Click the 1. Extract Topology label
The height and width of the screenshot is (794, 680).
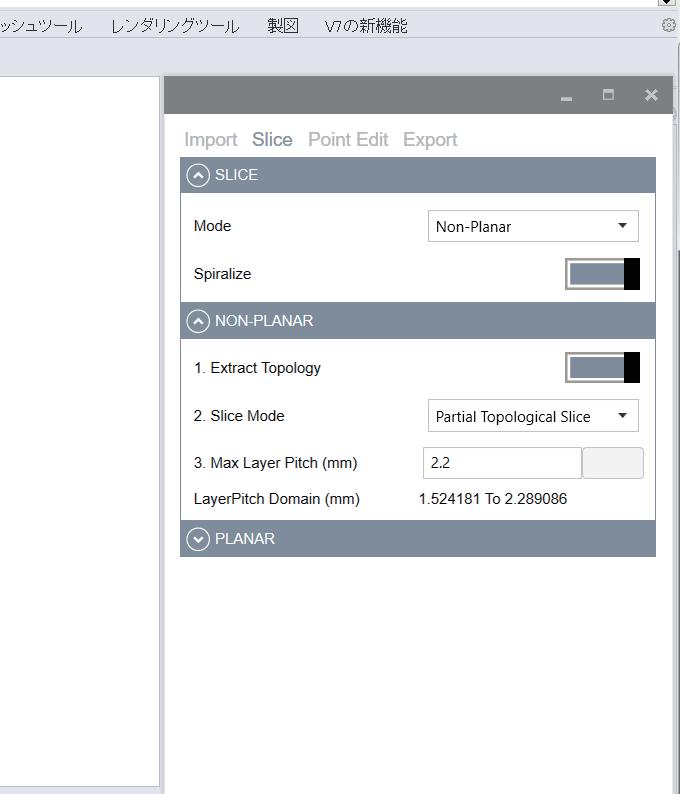[257, 368]
